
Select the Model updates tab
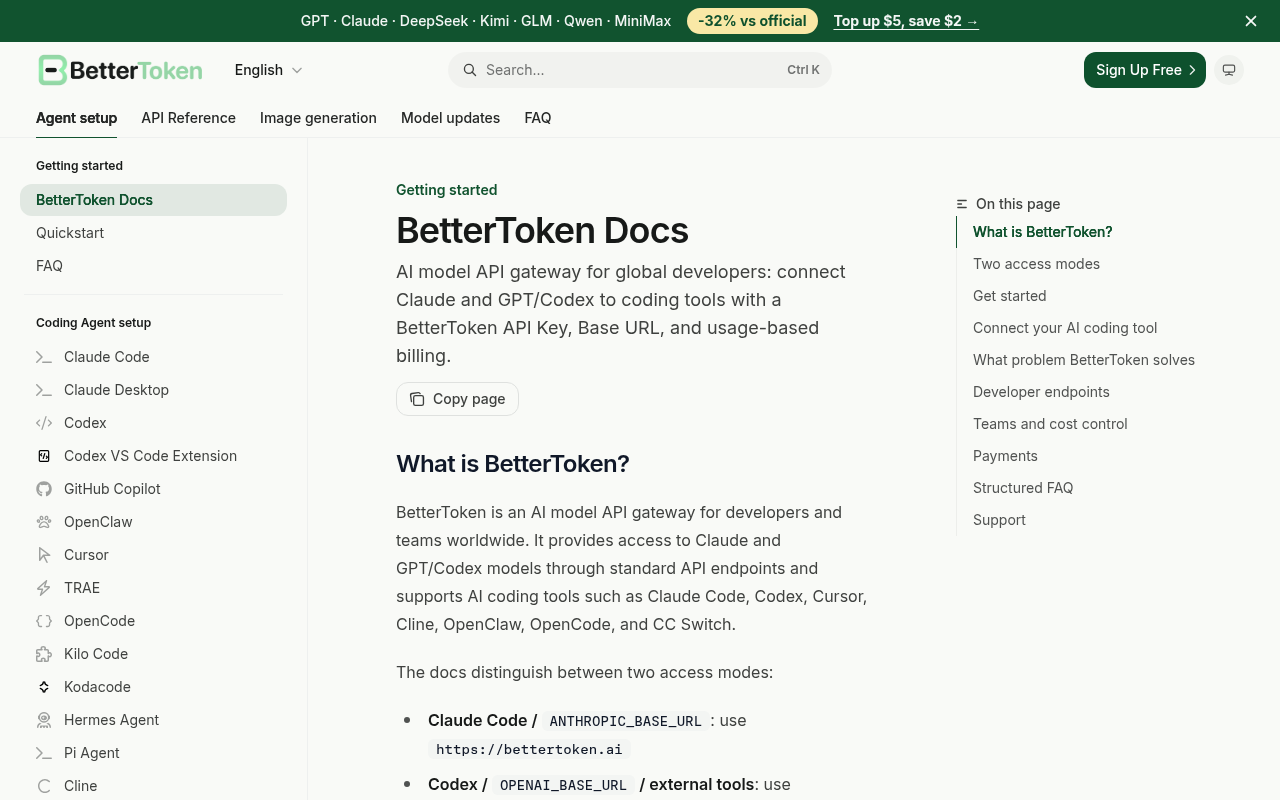450,118
